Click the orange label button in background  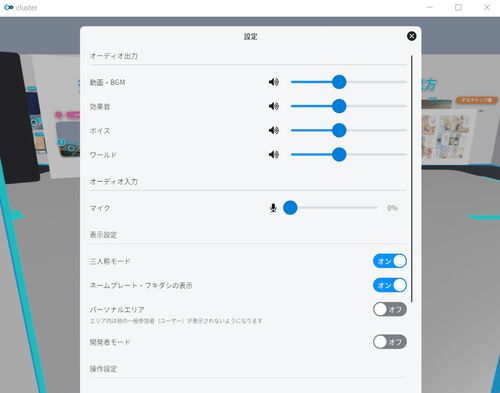tap(477, 100)
